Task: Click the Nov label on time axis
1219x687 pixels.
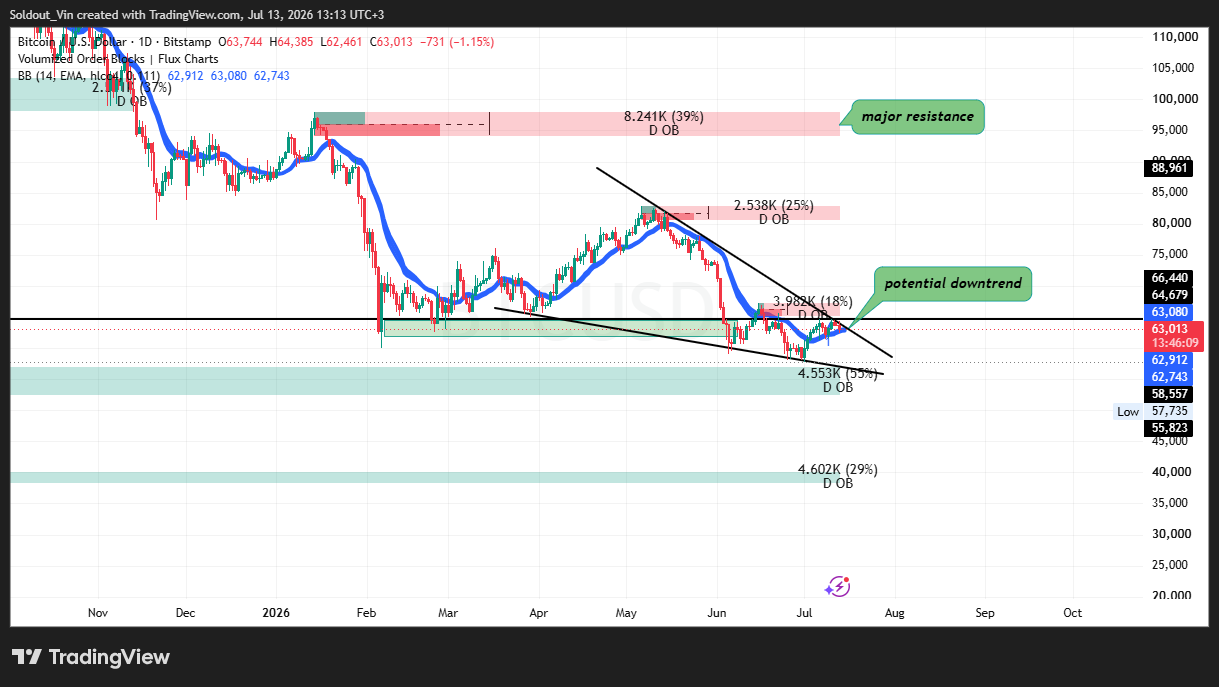Action: coord(97,612)
